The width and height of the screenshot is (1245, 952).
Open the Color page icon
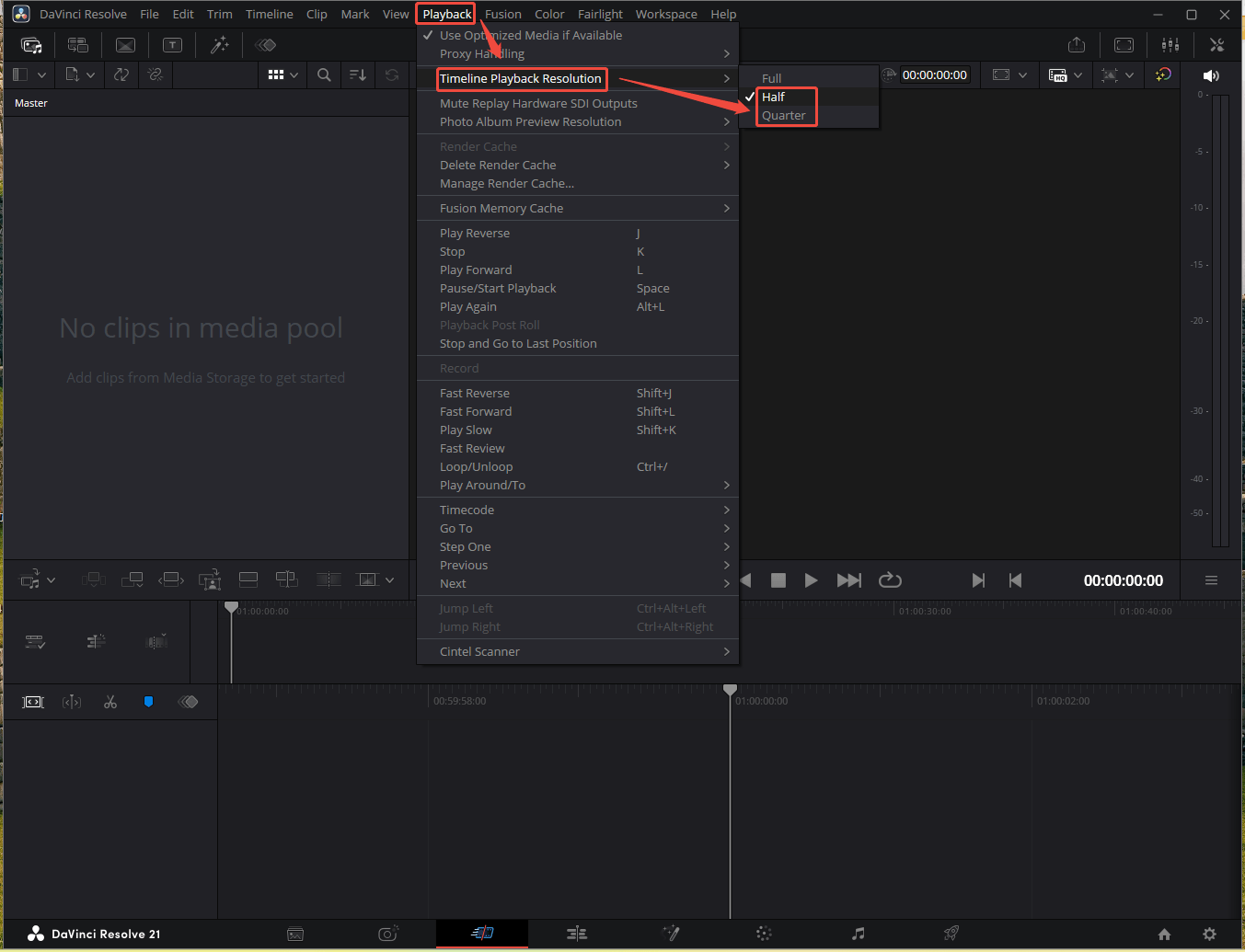tap(764, 934)
